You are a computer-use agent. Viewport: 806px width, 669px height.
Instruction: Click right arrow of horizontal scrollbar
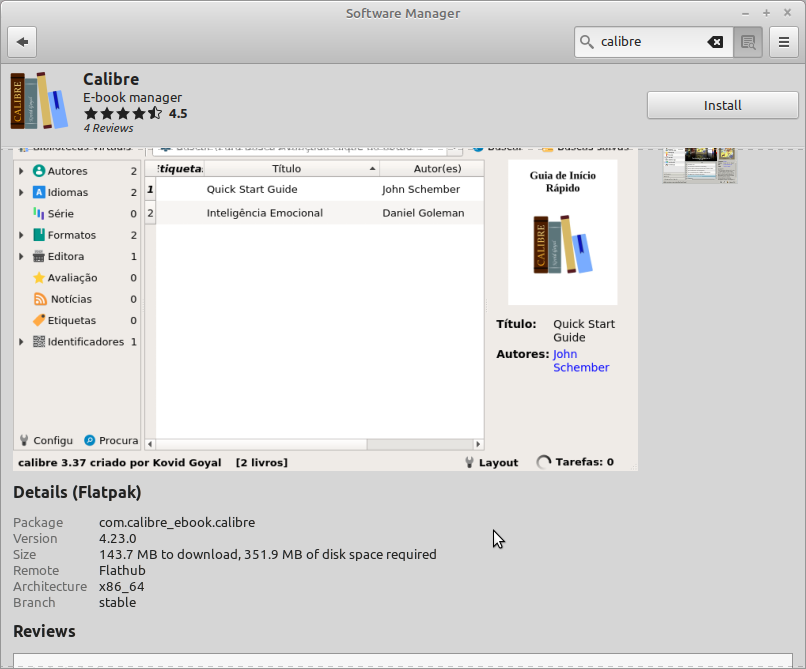tap(478, 444)
